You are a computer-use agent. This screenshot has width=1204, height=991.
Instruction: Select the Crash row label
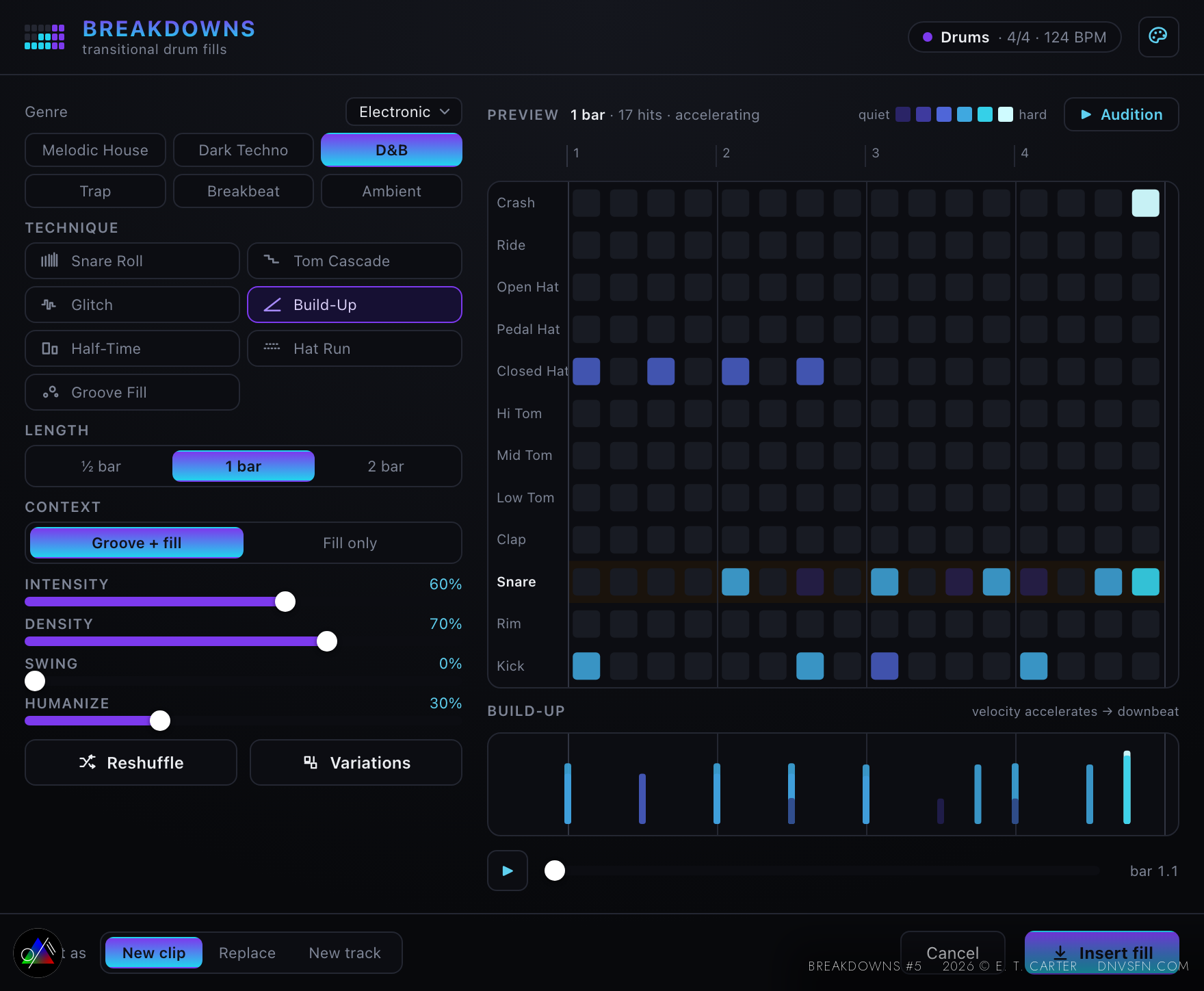point(516,203)
